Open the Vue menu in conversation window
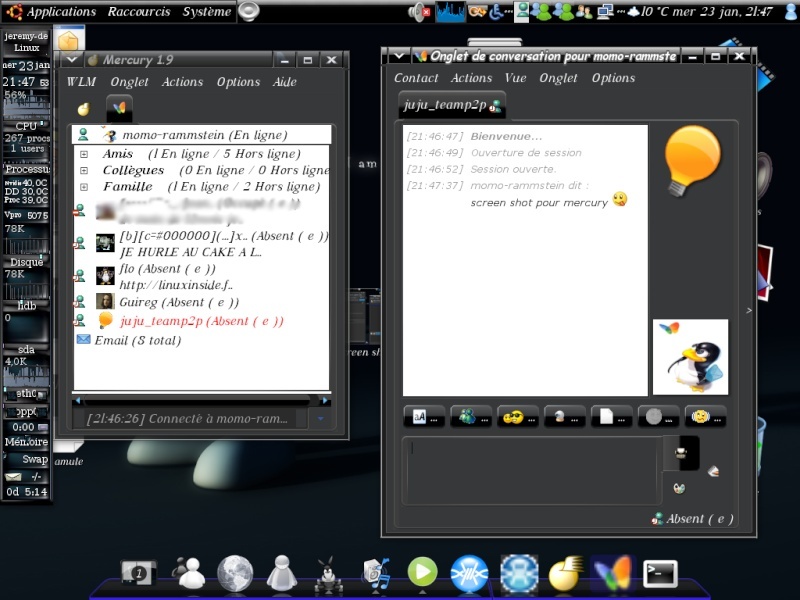Image resolution: width=800 pixels, height=600 pixels. [x=515, y=78]
